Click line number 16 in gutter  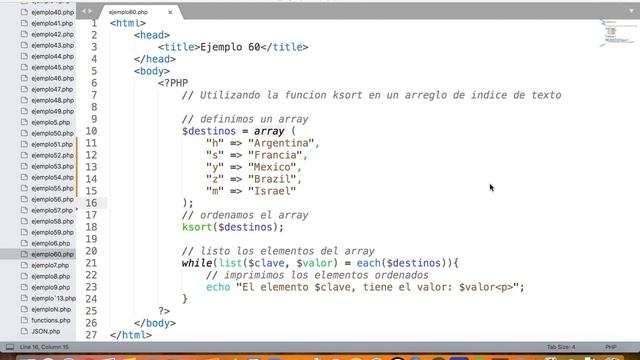tap(91, 203)
